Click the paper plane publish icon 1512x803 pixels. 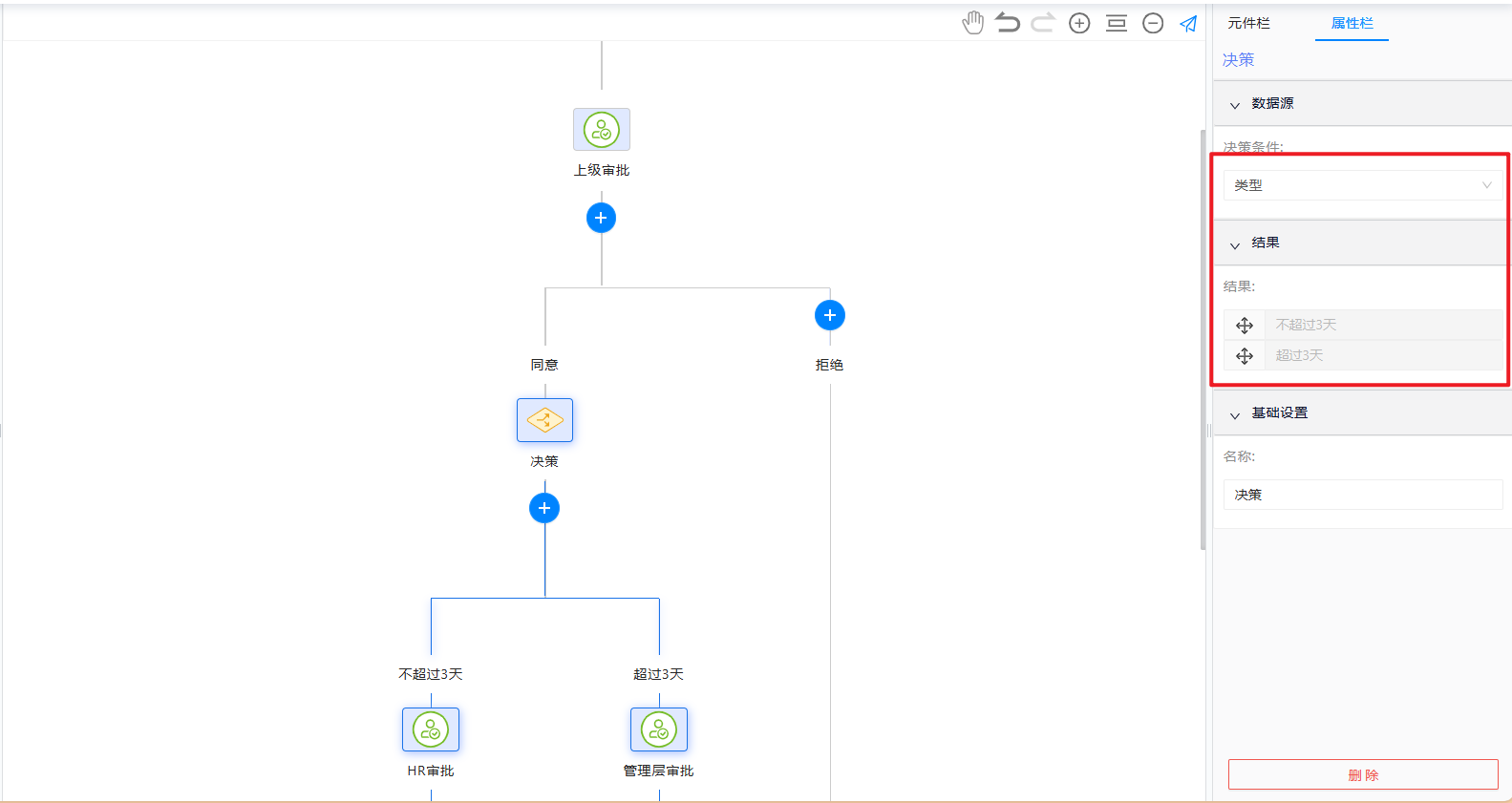pyautogui.click(x=1188, y=23)
